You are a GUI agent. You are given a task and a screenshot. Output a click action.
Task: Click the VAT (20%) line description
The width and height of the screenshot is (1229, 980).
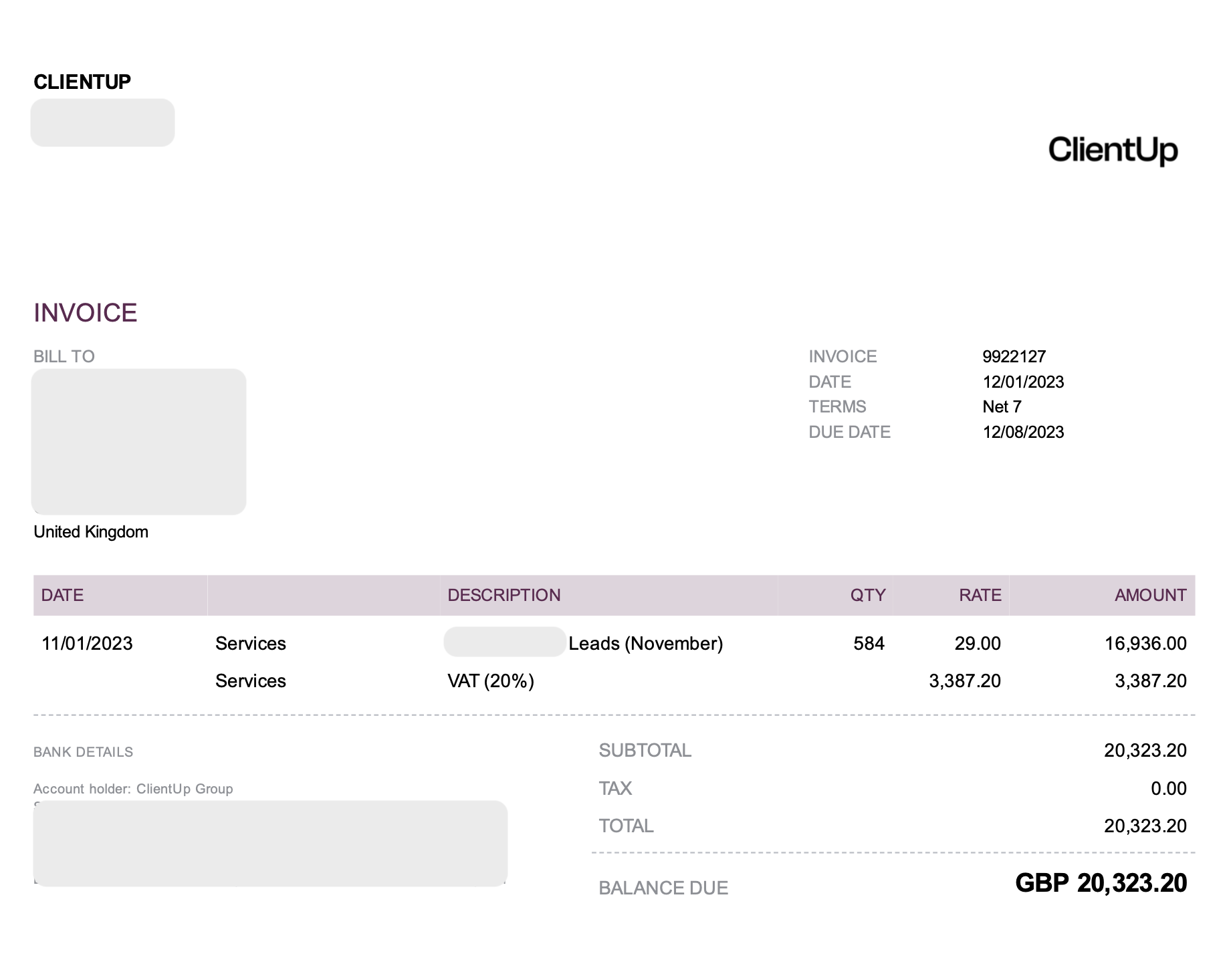coord(491,681)
